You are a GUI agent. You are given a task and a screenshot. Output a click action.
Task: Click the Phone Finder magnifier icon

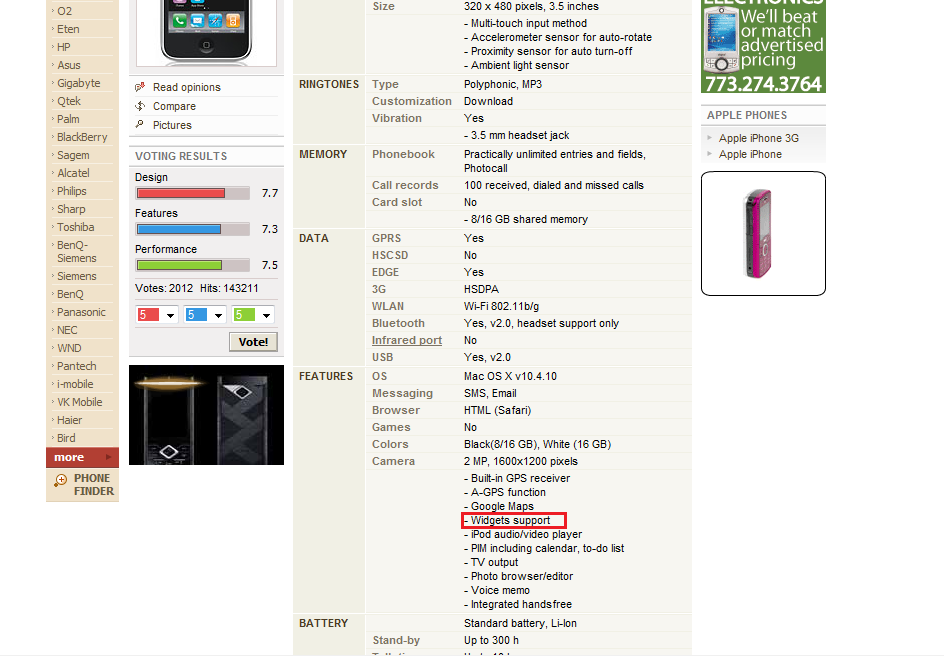(x=60, y=481)
